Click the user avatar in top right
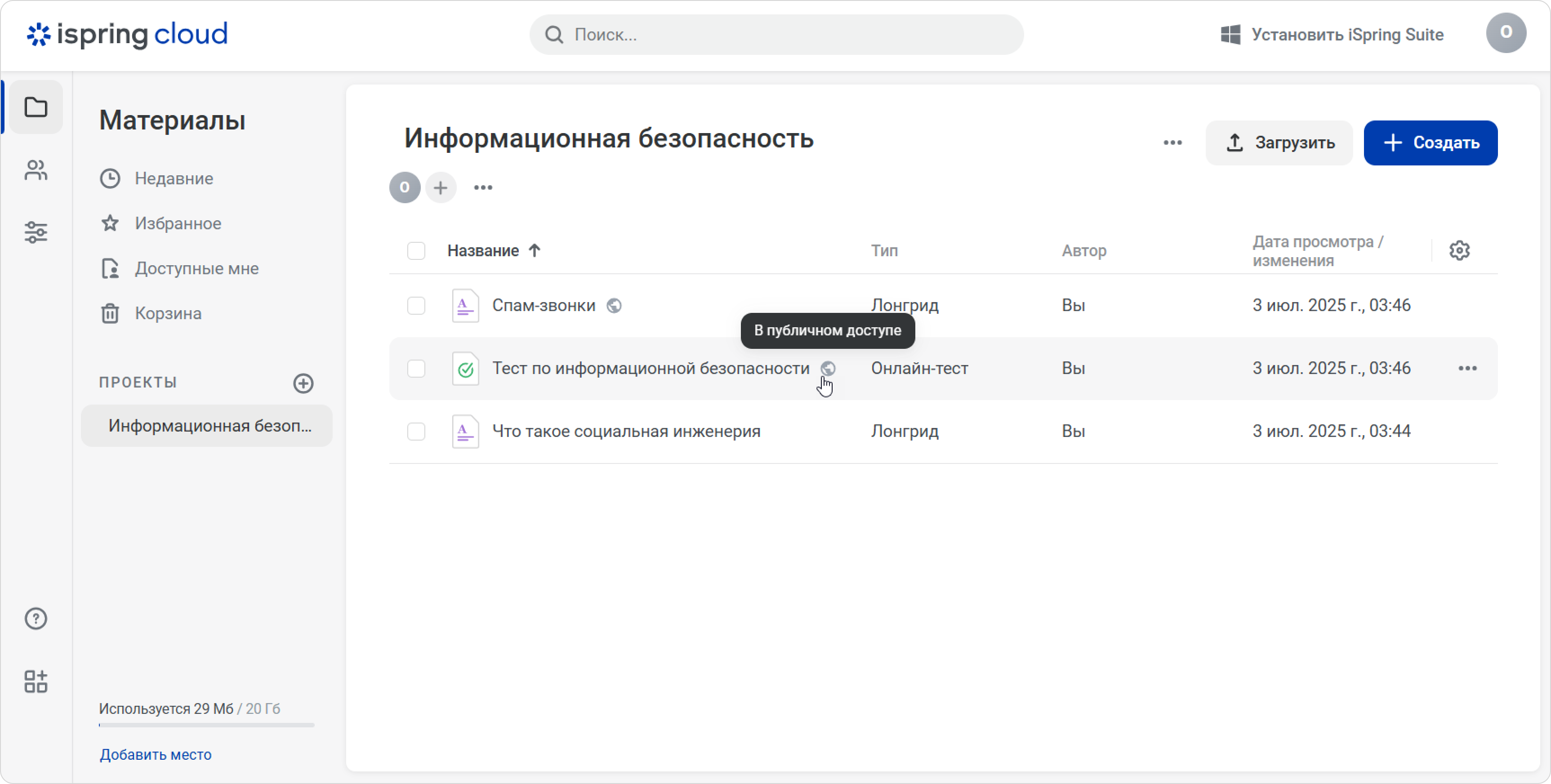 (x=1506, y=33)
